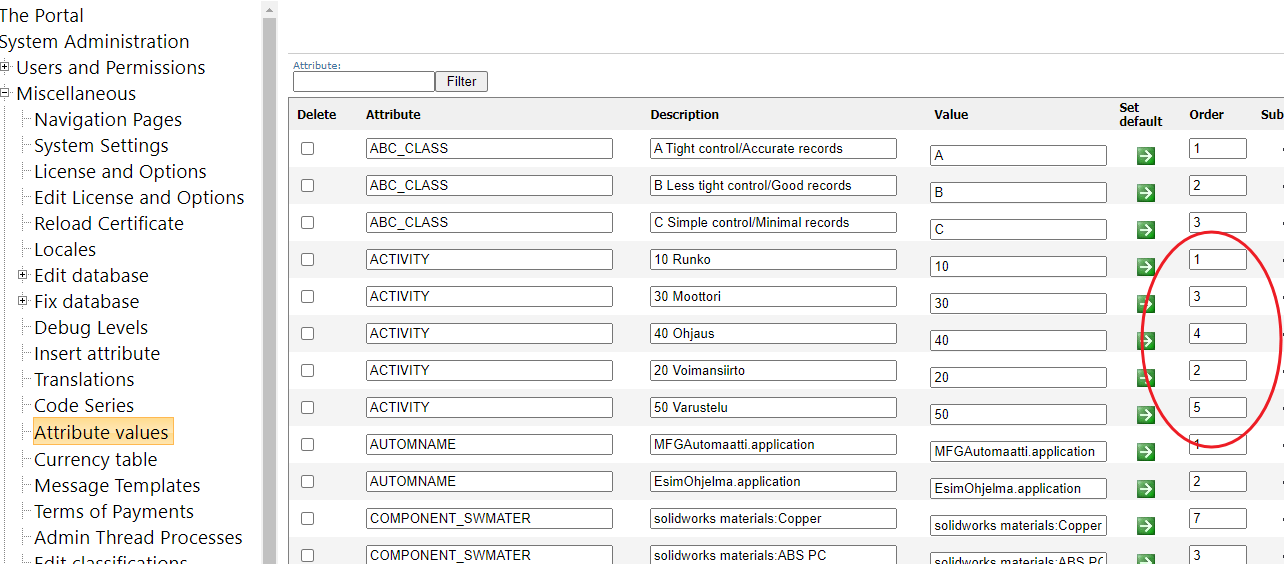
Task: Collapse the Miscellaneous tree node
Action: (x=6, y=93)
